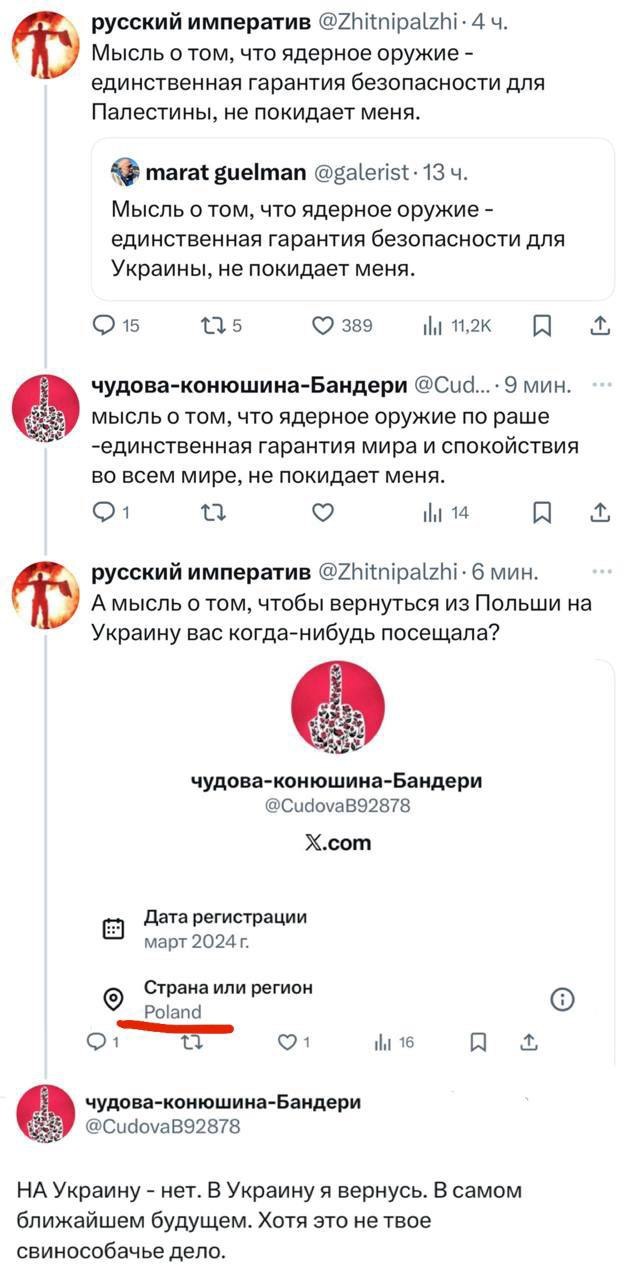Click the info icon beside Страна или регион
The image size is (627, 1280).
pos(563,999)
